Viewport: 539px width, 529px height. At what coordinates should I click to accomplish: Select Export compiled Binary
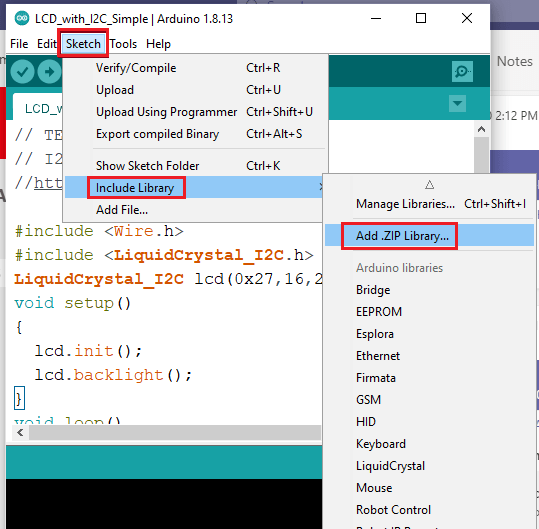pos(195,134)
